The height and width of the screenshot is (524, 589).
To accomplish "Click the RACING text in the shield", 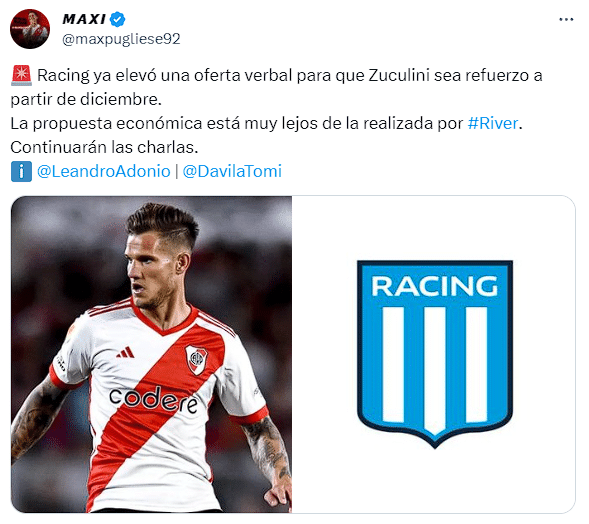I will click(435, 286).
